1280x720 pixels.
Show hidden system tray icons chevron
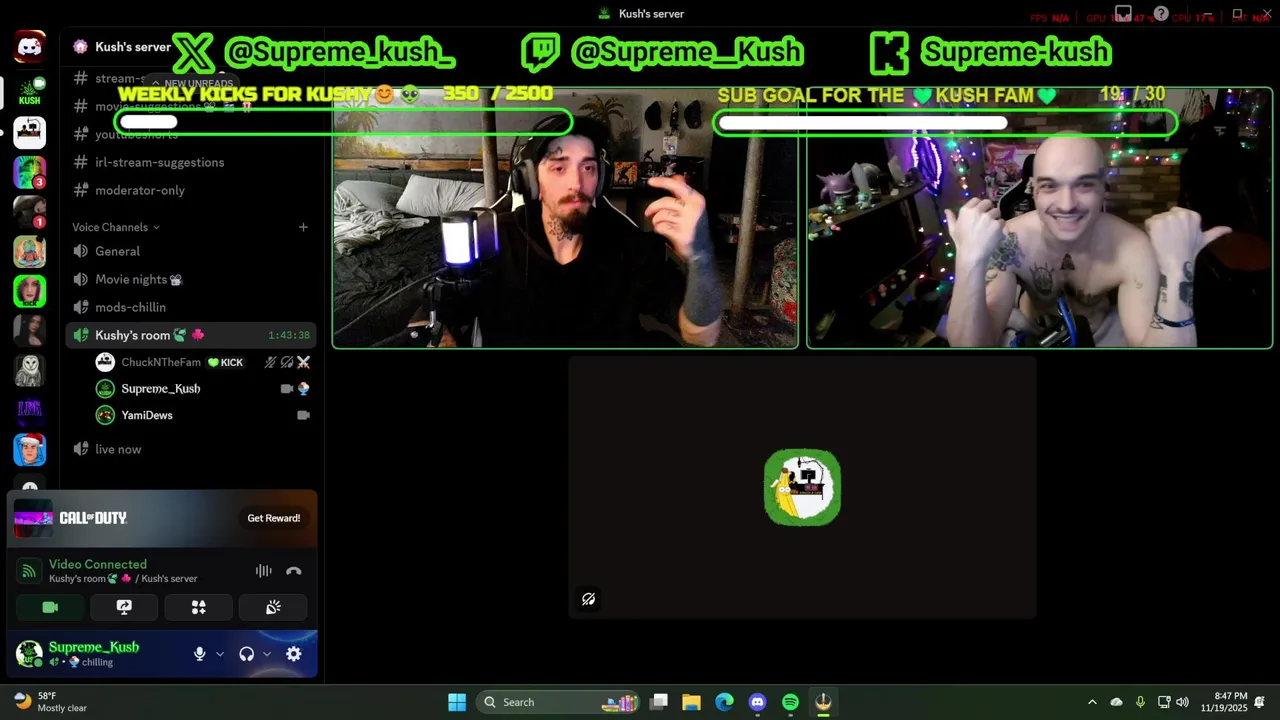tap(1092, 702)
